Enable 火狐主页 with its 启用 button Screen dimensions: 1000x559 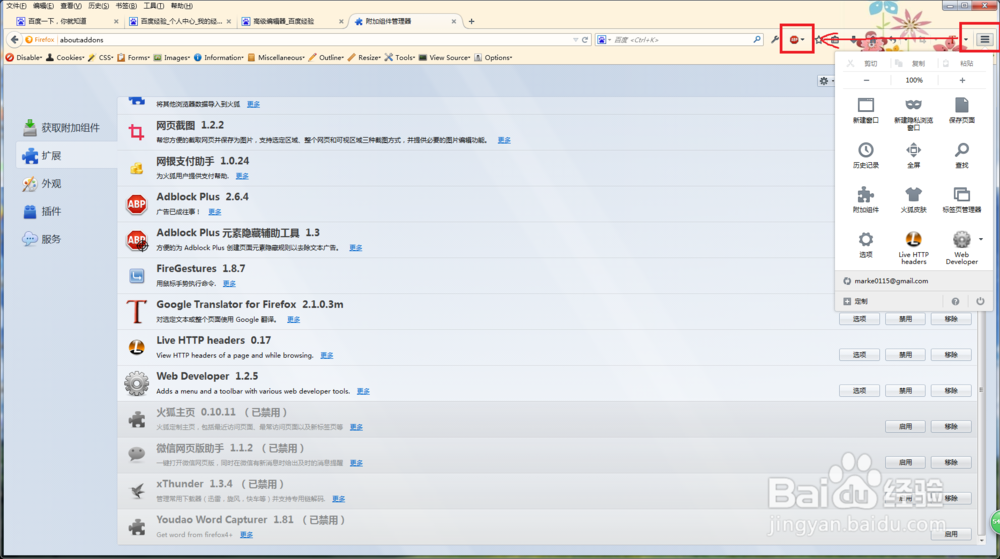(x=905, y=426)
